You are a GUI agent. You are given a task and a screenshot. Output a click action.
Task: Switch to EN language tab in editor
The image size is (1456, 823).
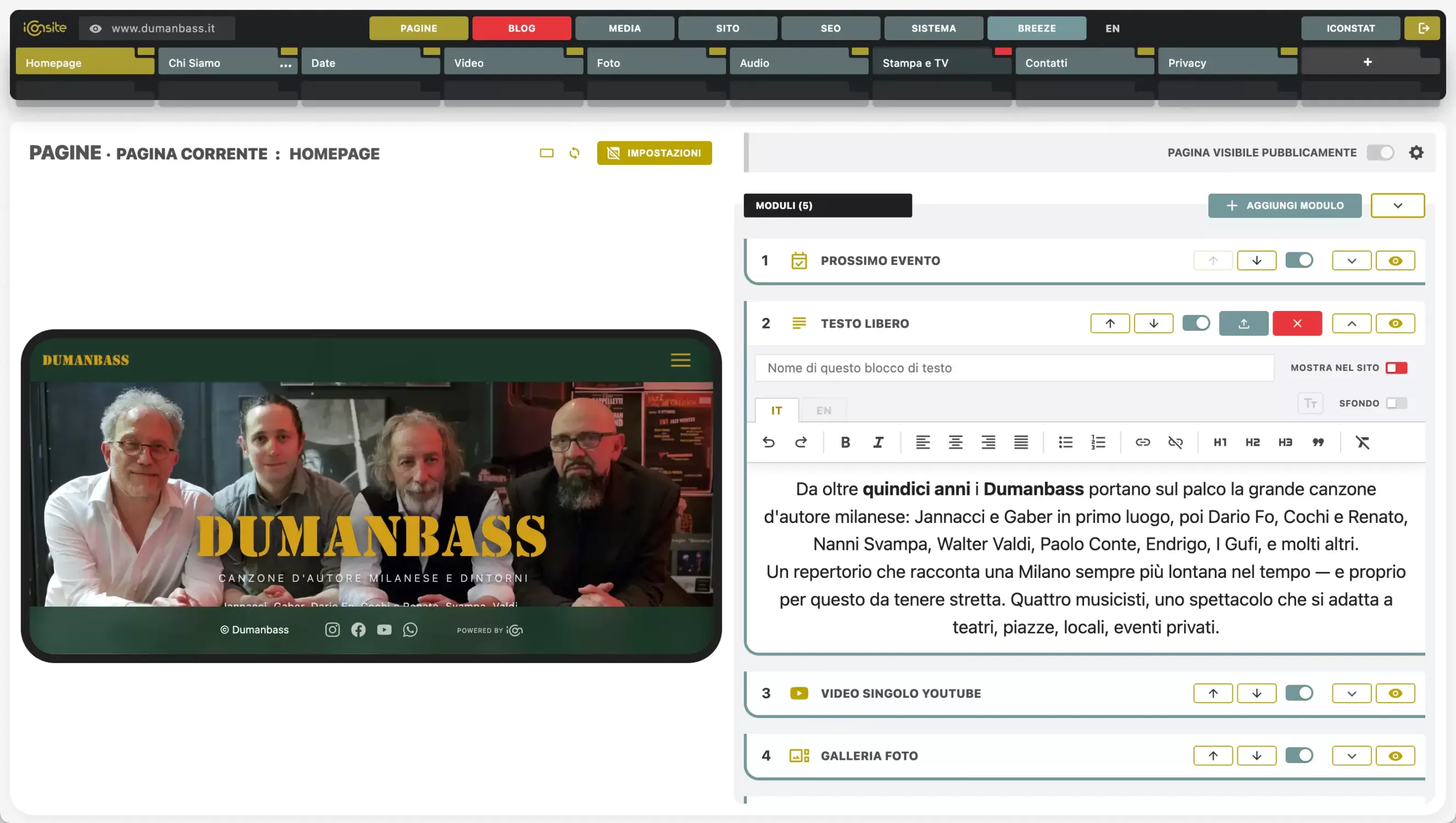pyautogui.click(x=824, y=410)
